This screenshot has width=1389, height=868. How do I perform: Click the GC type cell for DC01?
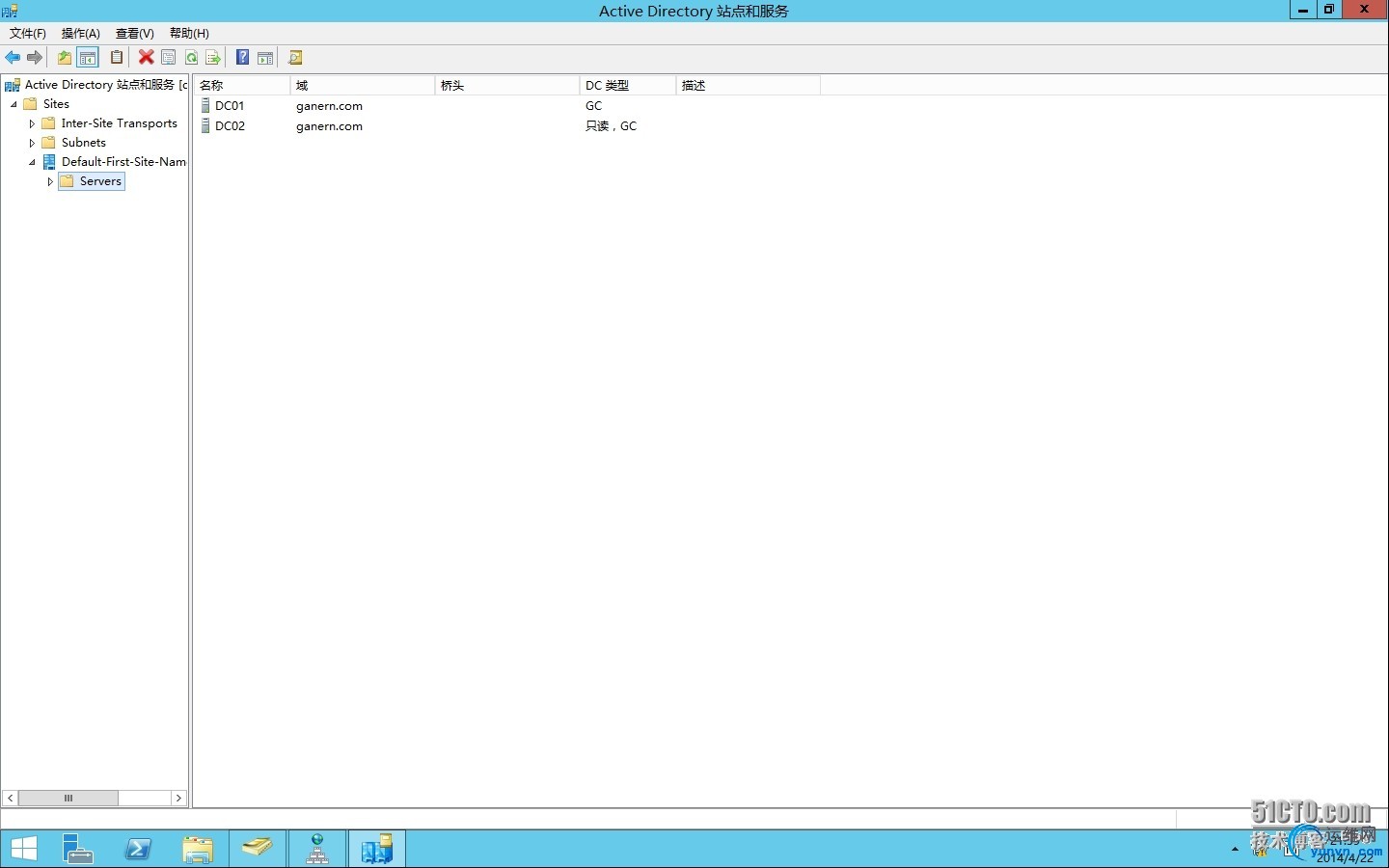(593, 106)
